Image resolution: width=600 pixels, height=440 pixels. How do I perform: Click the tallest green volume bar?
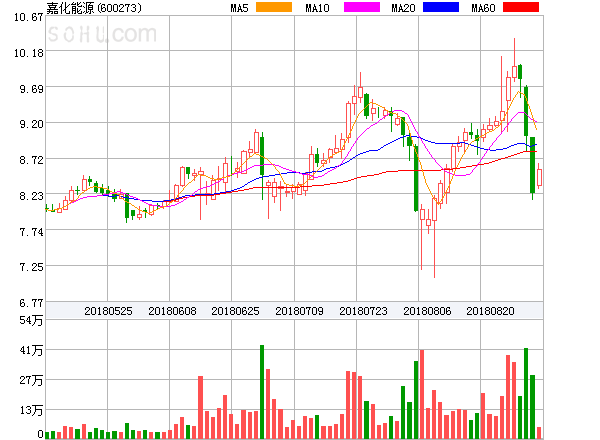262,392
